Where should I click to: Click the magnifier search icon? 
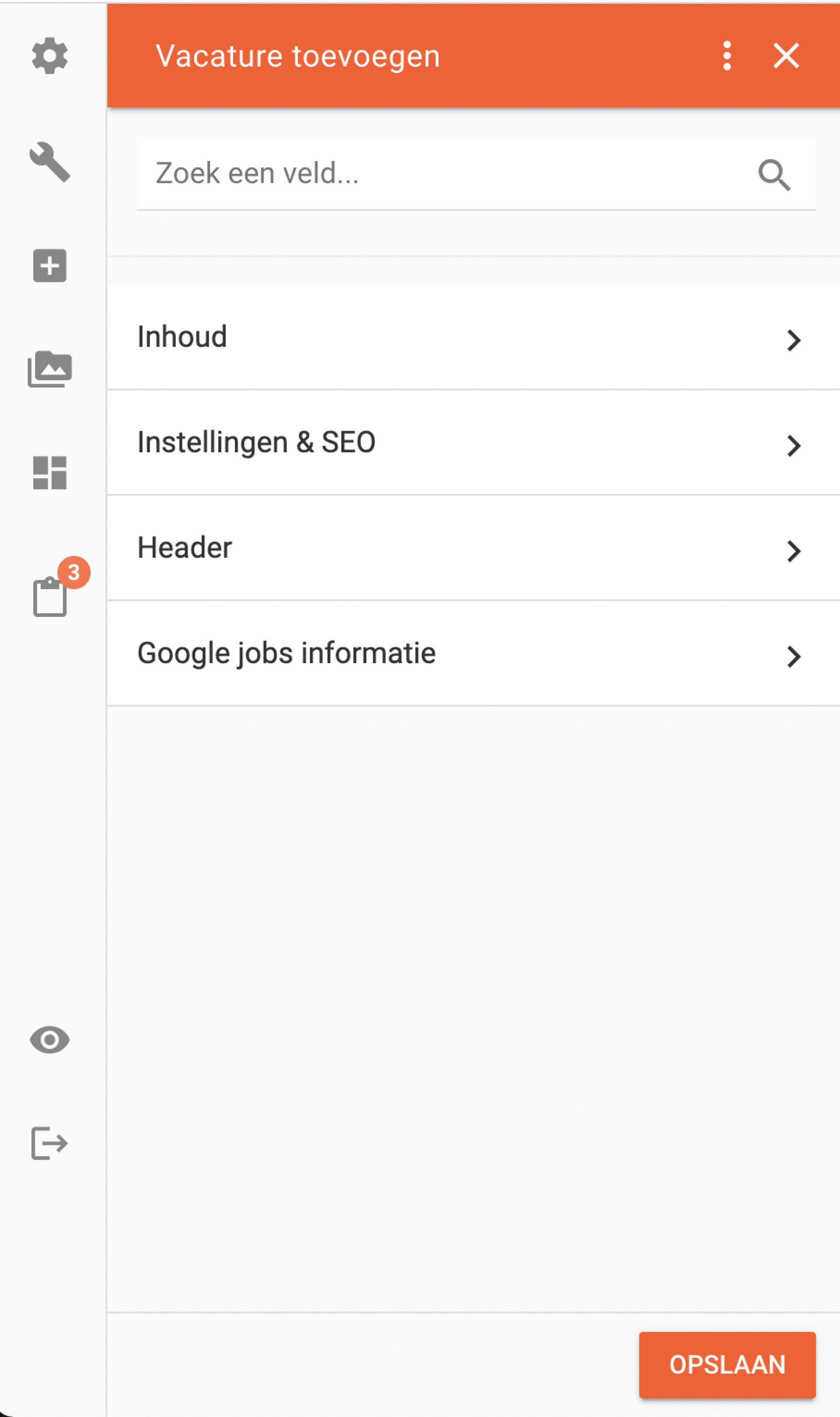tap(774, 175)
